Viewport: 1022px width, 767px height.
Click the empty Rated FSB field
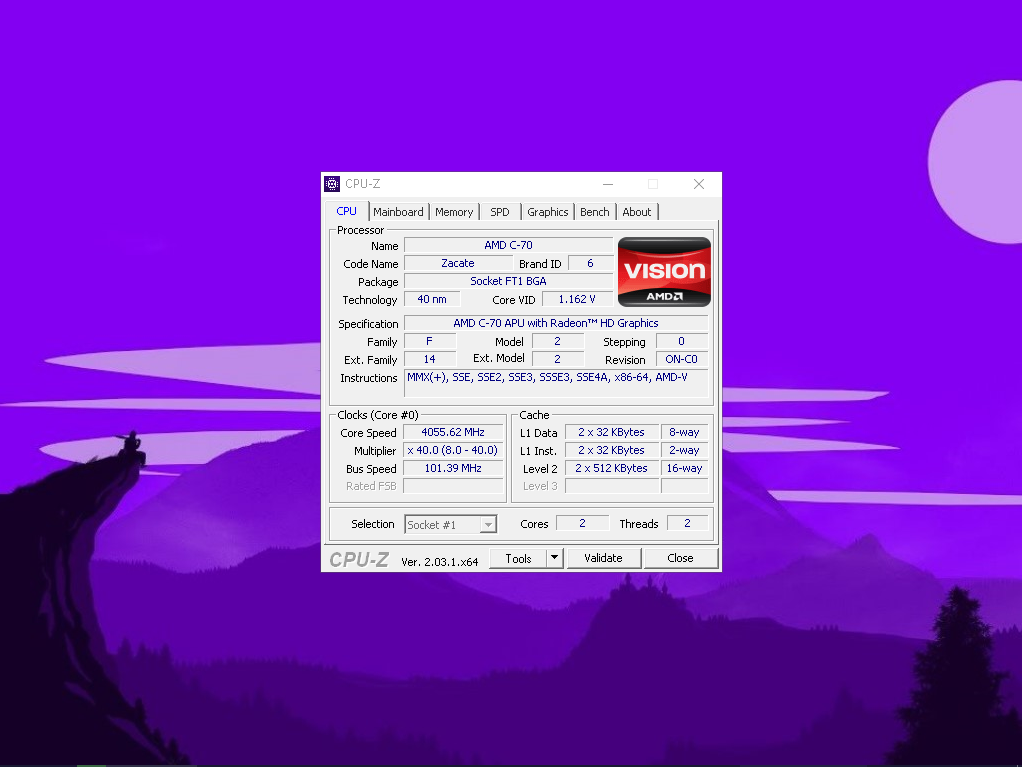click(453, 486)
